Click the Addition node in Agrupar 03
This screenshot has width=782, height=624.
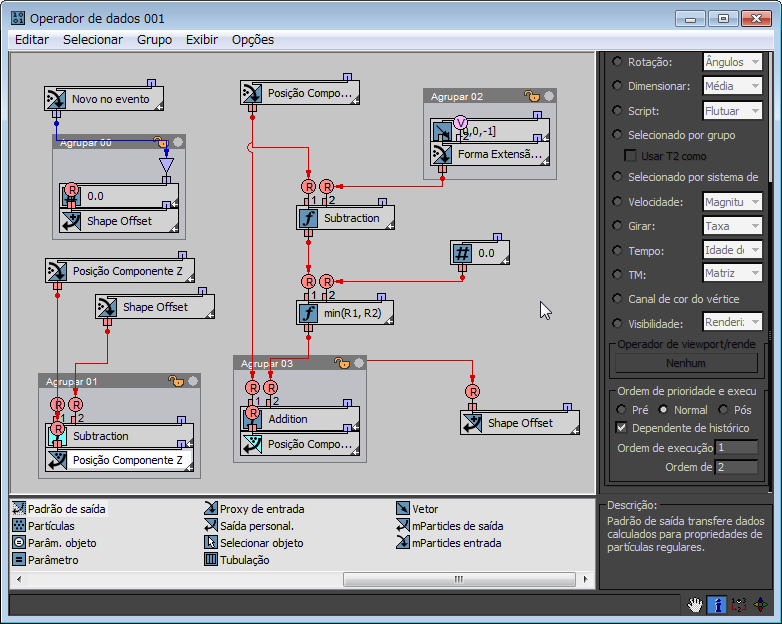[300, 419]
